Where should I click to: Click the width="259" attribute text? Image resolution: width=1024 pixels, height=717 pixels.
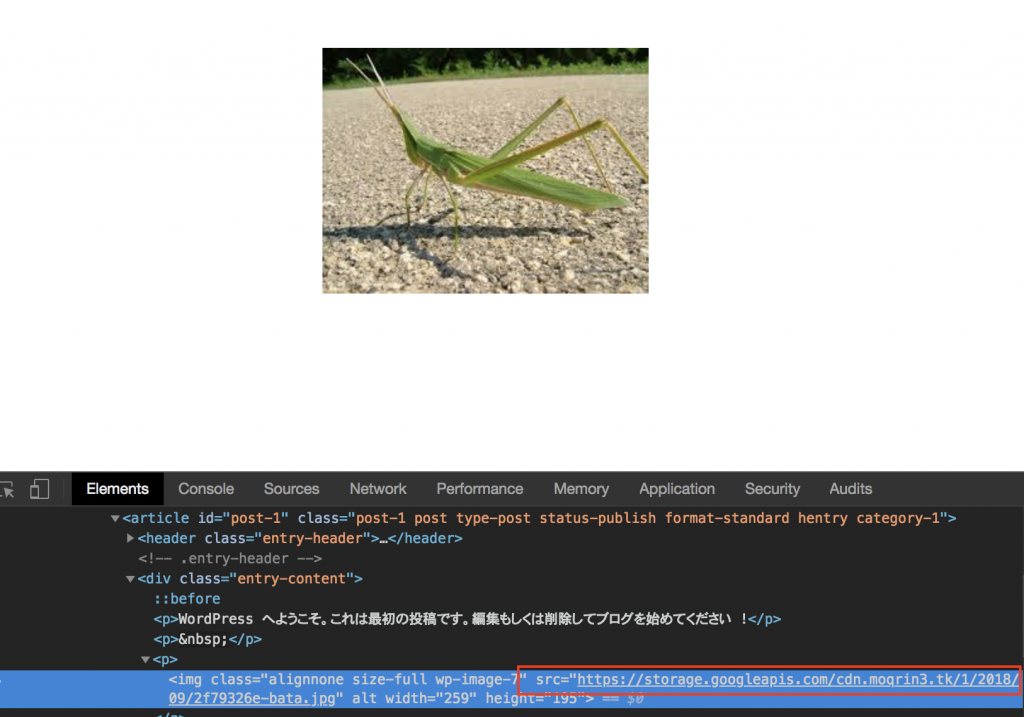(x=430, y=699)
